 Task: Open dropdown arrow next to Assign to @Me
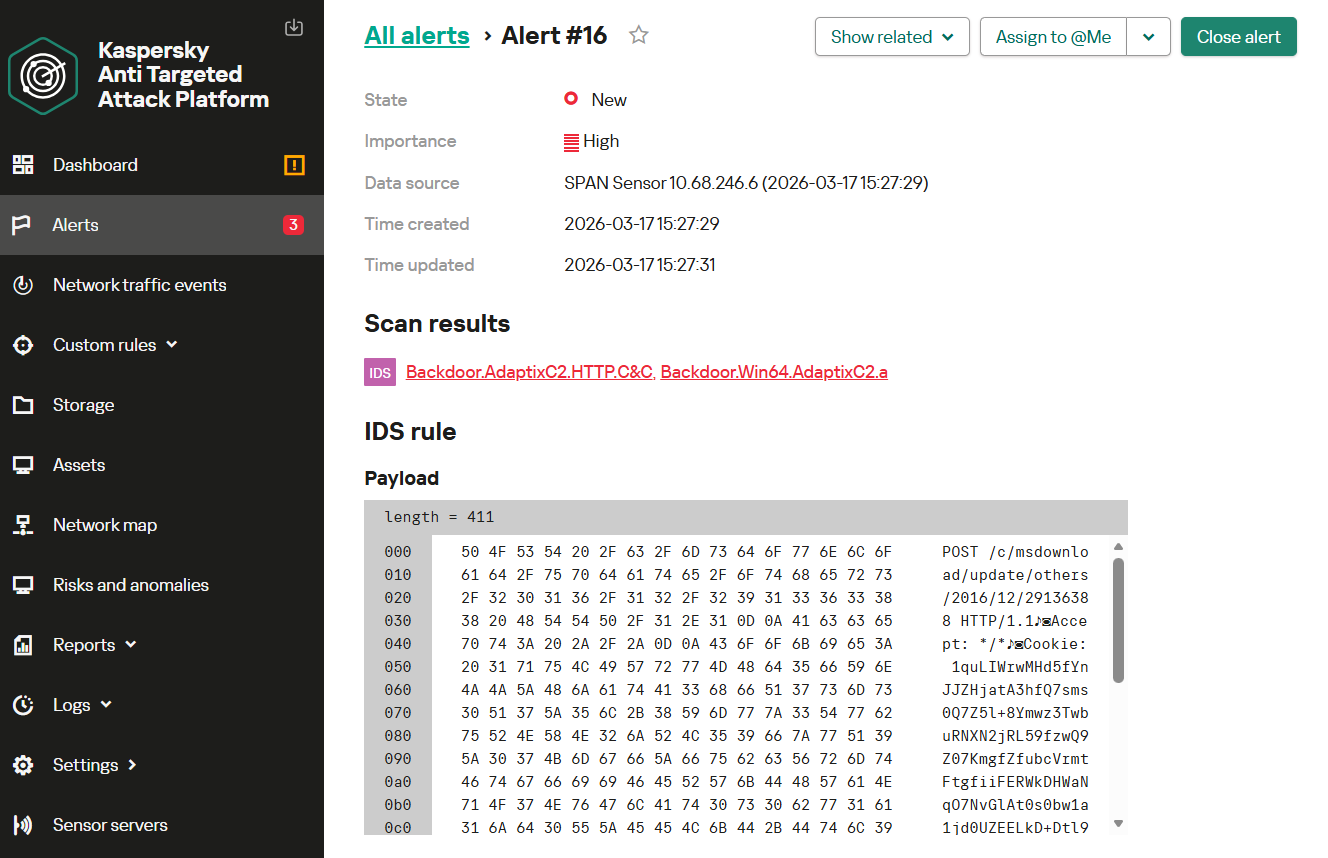pos(1148,37)
